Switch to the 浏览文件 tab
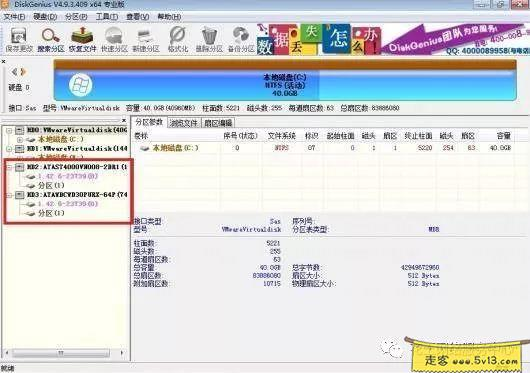The height and width of the screenshot is (373, 530). 184,123
